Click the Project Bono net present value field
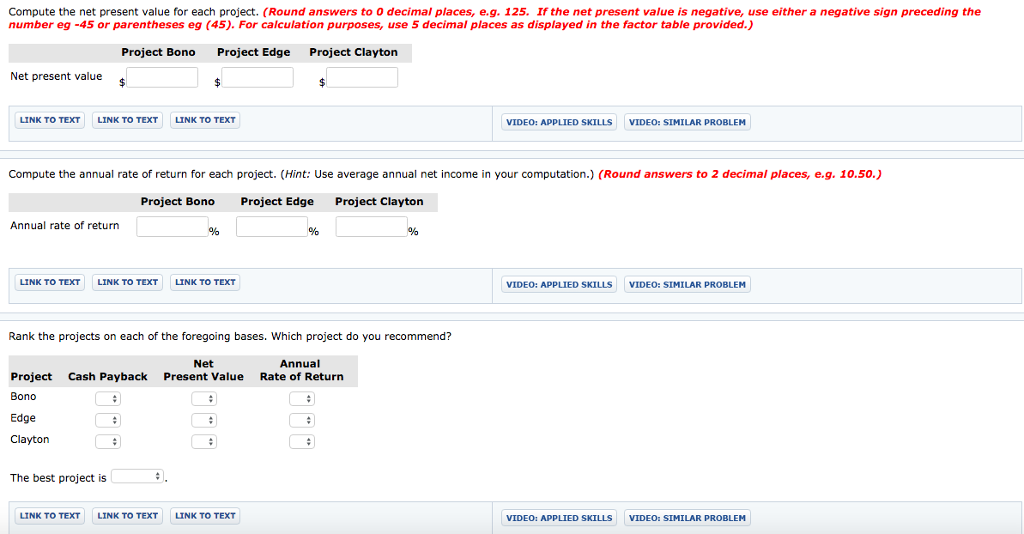 [161, 78]
